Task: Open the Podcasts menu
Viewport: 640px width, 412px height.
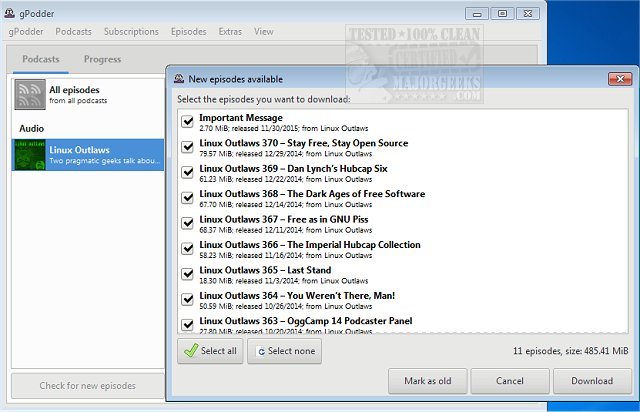Action: 73,31
